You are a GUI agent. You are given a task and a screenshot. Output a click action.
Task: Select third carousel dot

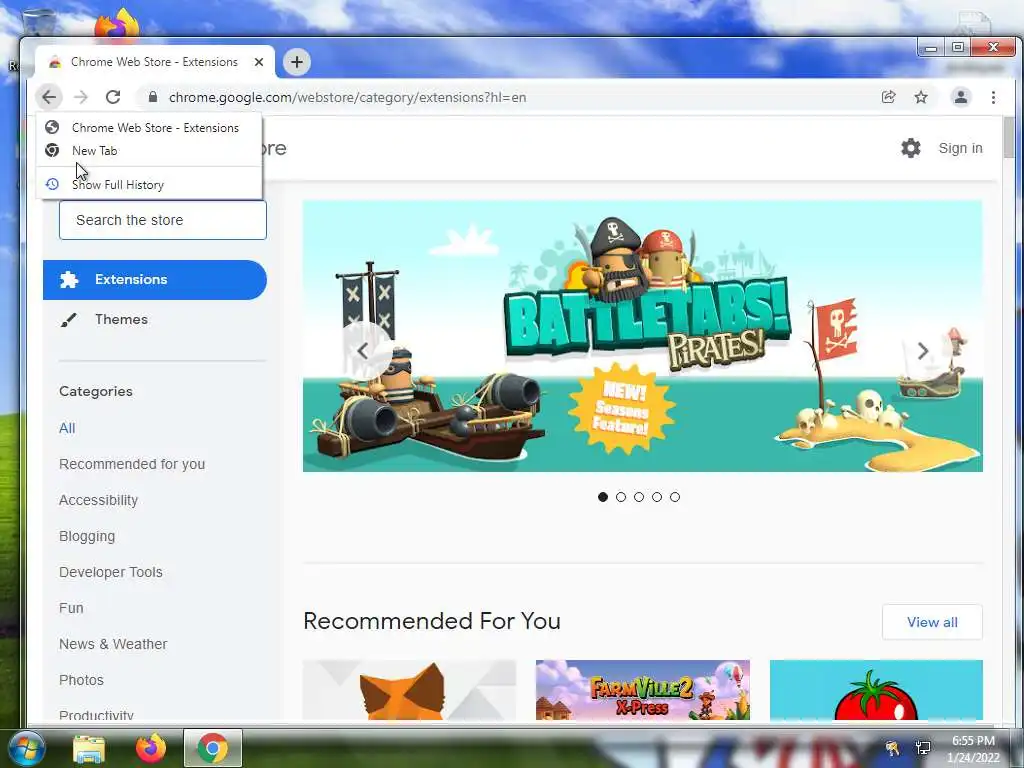pyautogui.click(x=639, y=497)
